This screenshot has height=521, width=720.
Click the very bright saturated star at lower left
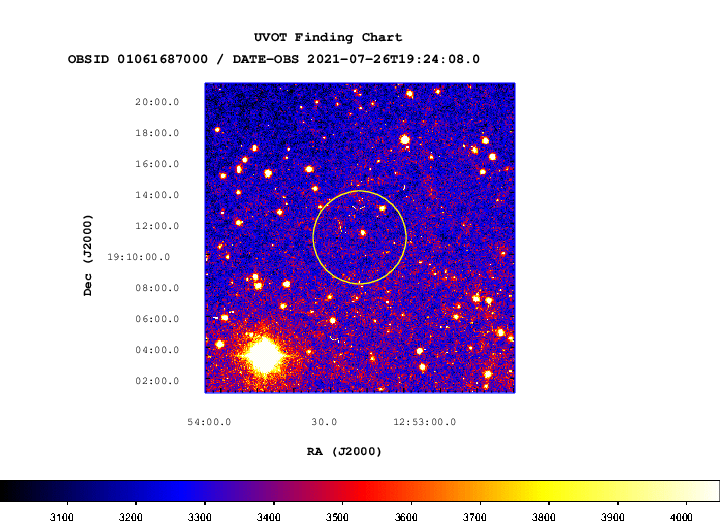[x=264, y=356]
